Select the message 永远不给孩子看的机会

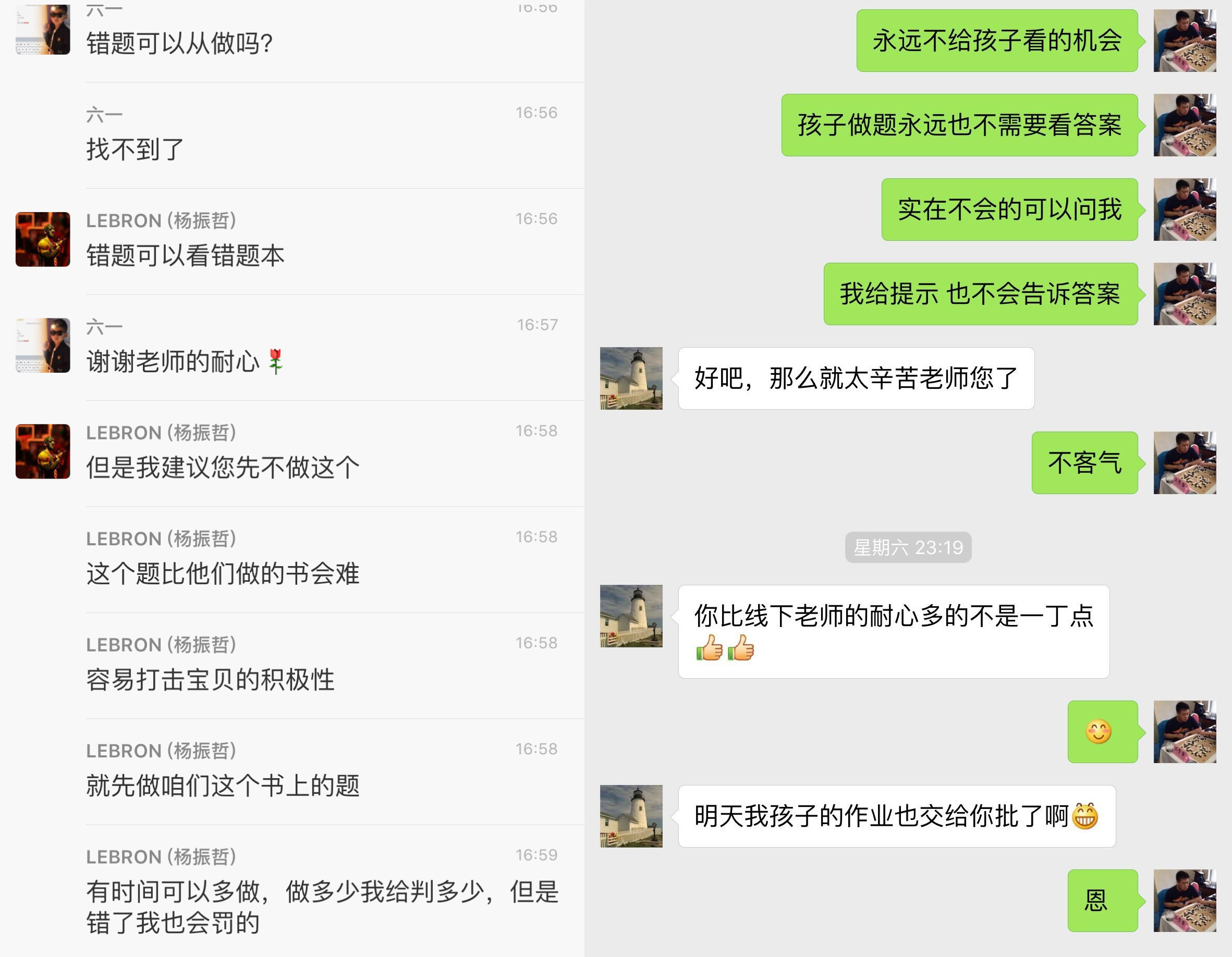tap(997, 41)
